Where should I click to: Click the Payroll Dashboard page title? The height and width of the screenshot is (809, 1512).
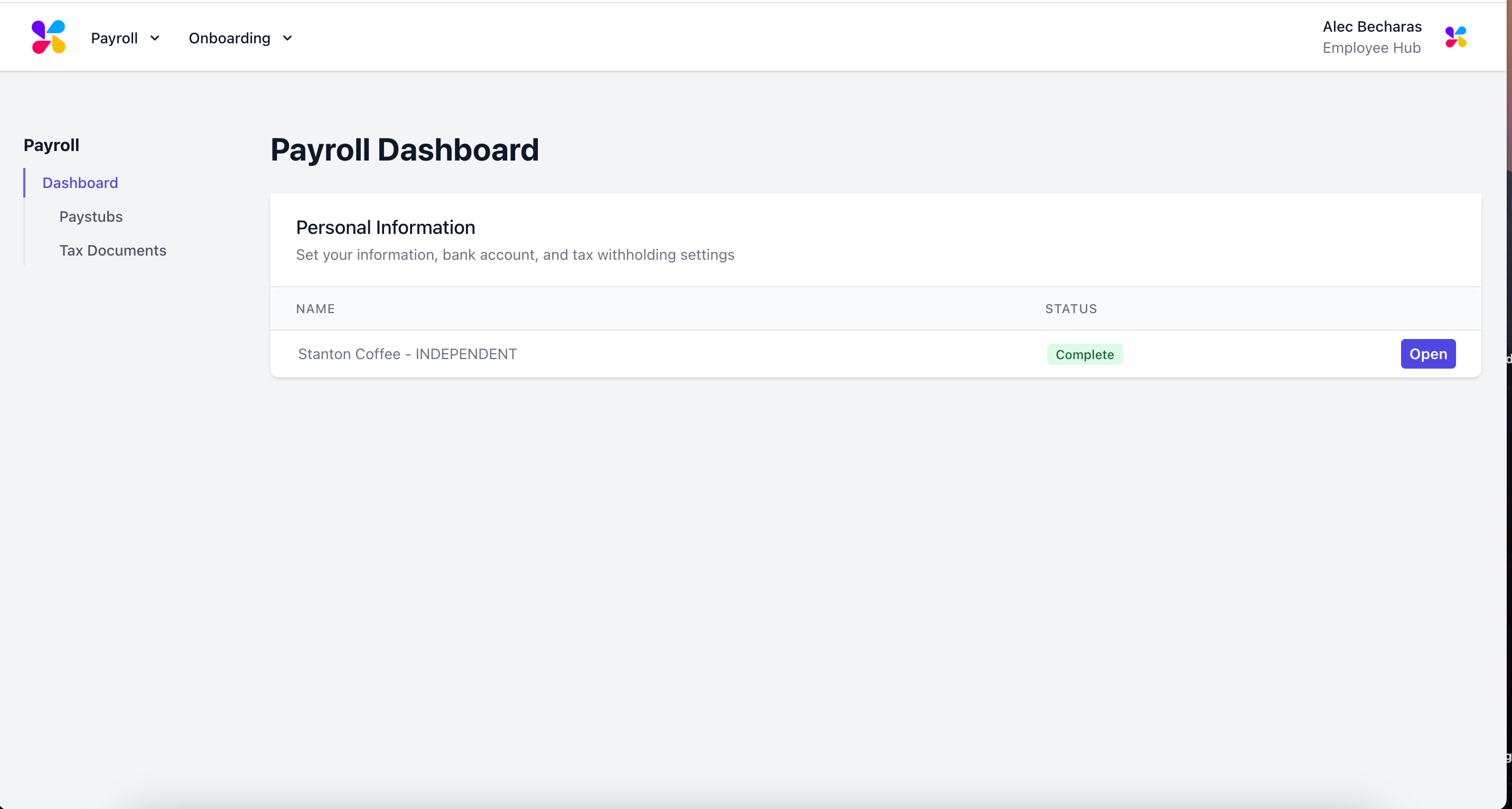(x=404, y=149)
